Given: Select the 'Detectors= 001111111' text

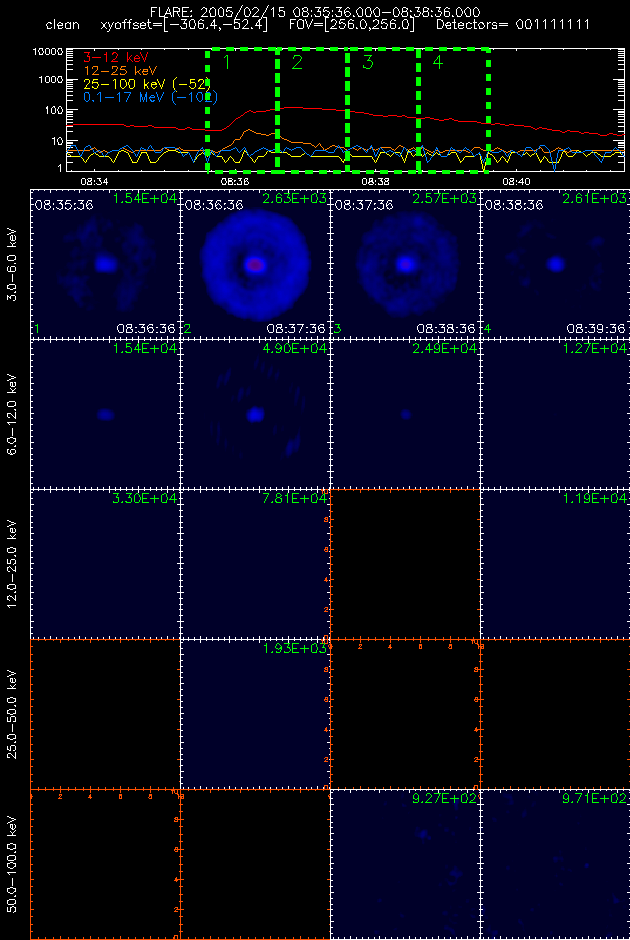Looking at the screenshot, I should 513,26.
